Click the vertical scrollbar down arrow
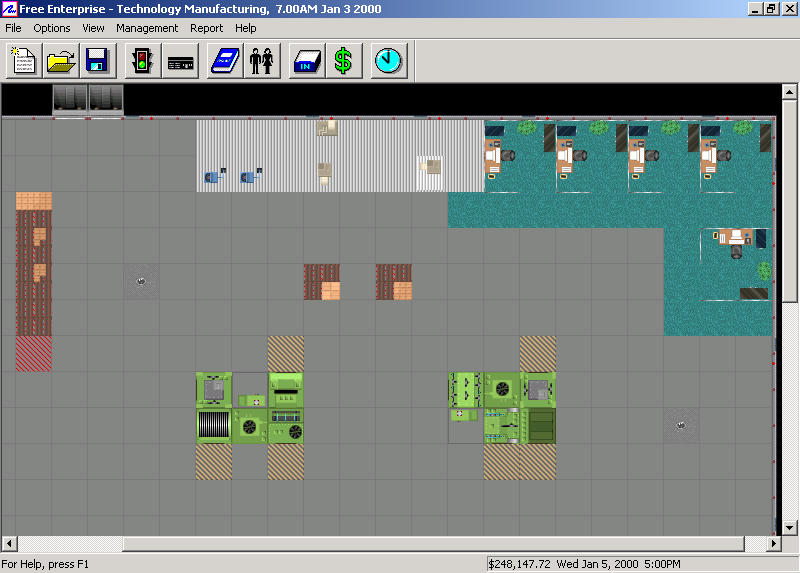 [790, 528]
